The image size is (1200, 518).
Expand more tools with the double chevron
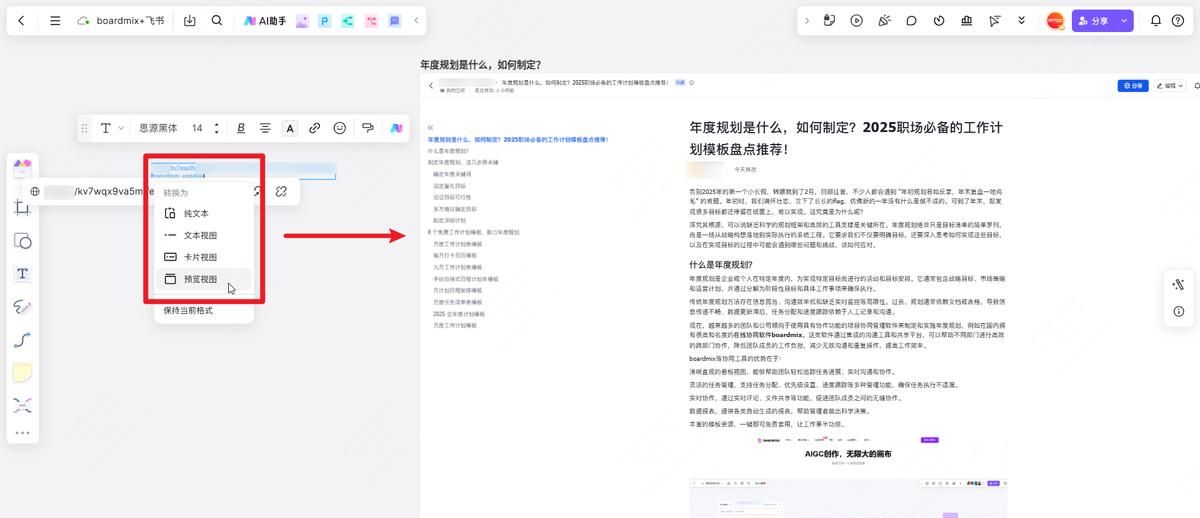pyautogui.click(x=1021, y=20)
